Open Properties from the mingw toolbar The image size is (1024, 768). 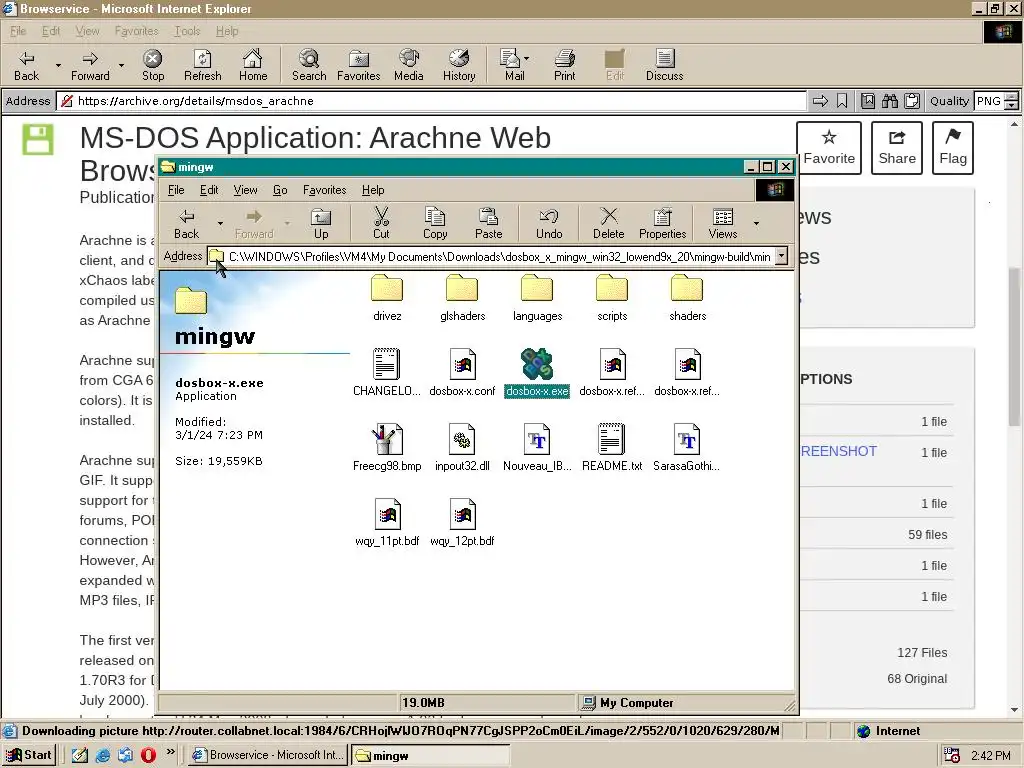662,223
